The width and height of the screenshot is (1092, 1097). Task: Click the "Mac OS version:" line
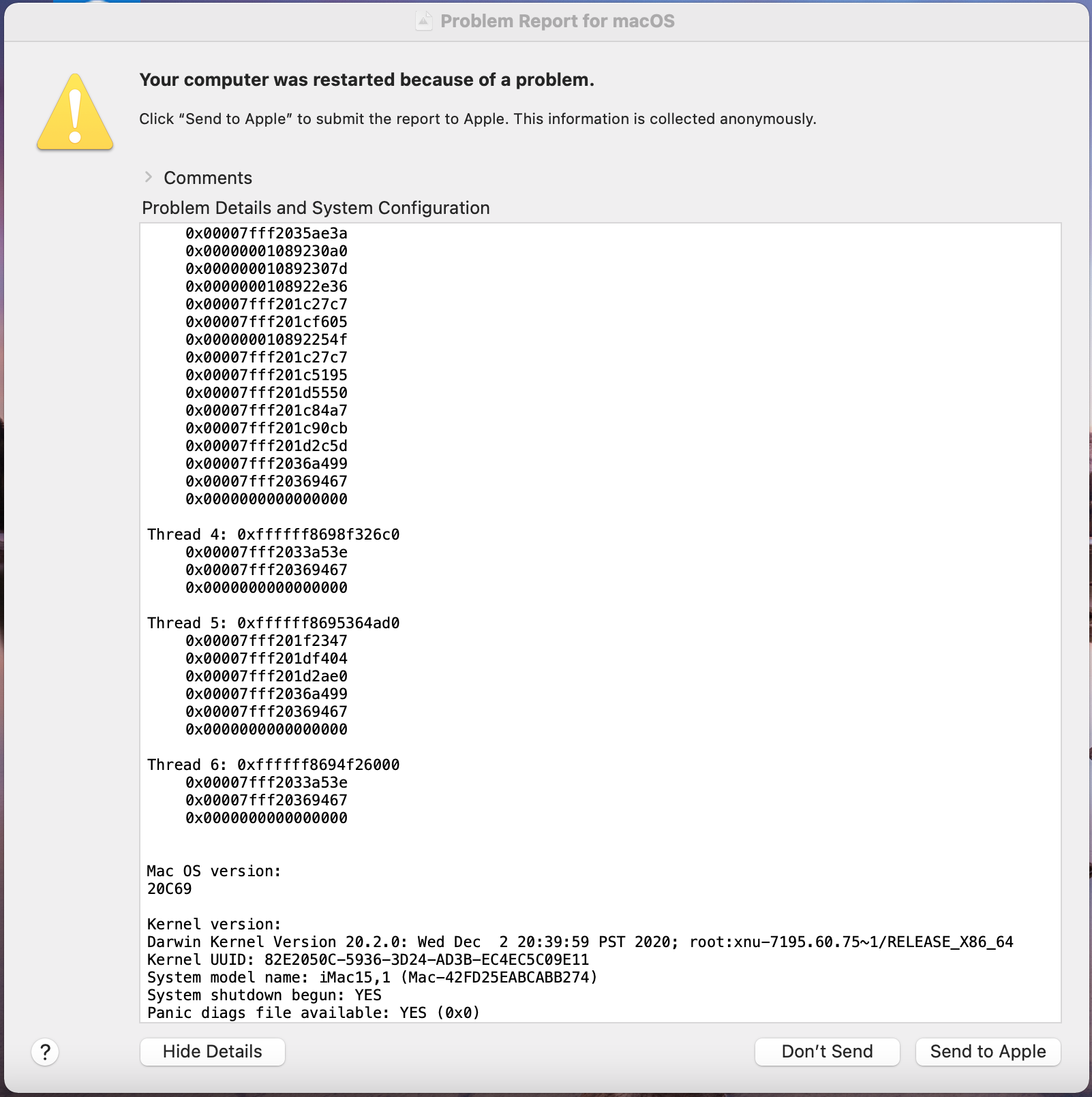pos(214,871)
